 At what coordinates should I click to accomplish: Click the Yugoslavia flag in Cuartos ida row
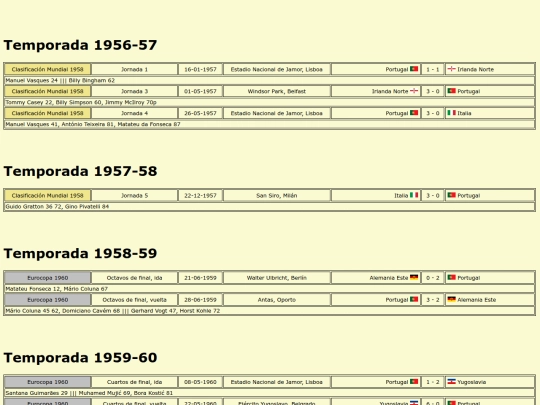tap(451, 382)
